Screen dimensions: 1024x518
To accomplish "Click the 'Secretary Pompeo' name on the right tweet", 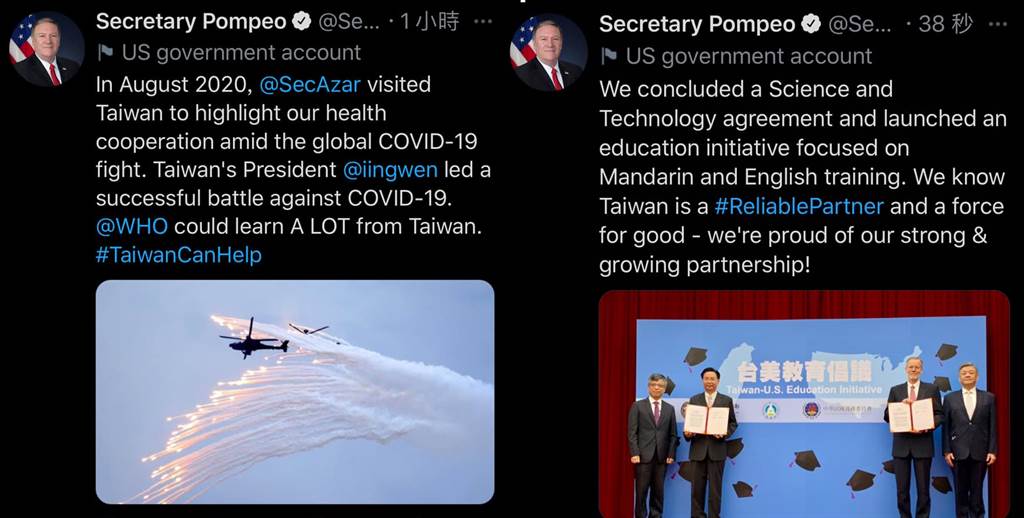I will [x=697, y=25].
